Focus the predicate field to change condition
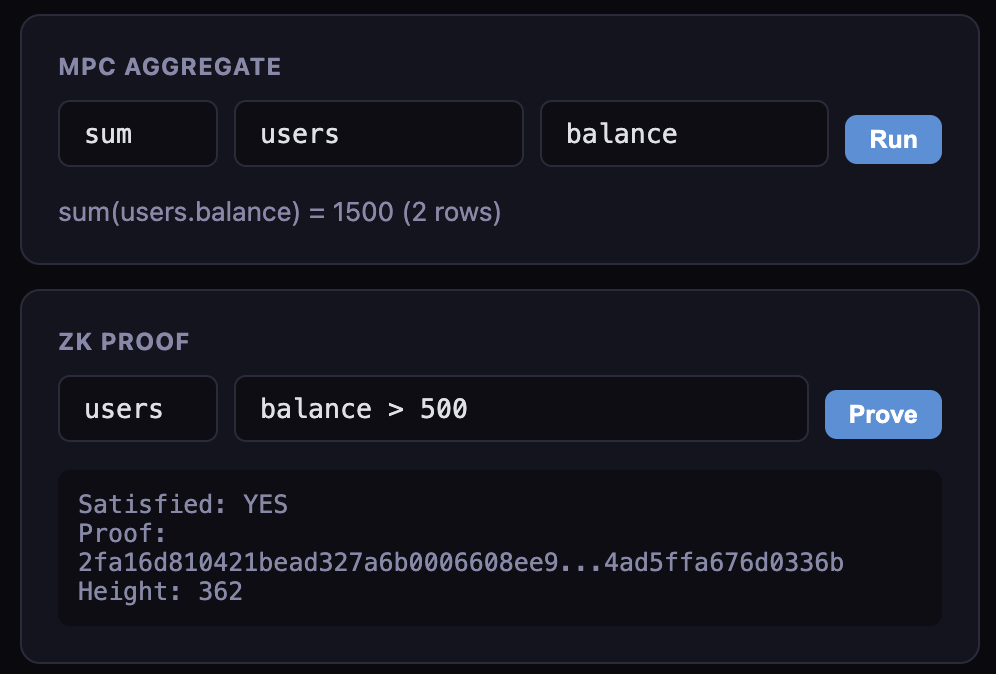 [520, 408]
